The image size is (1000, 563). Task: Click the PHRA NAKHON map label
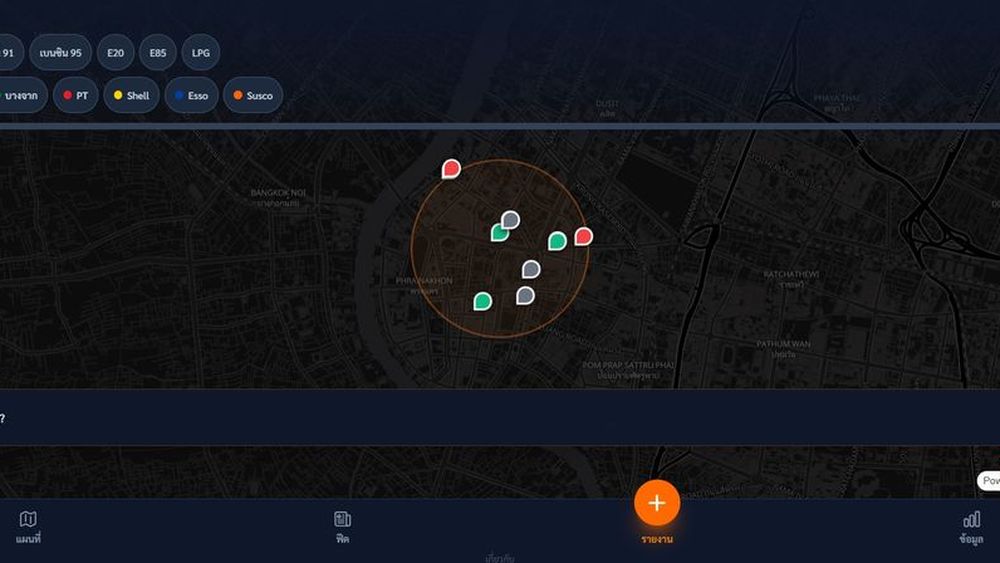point(424,281)
